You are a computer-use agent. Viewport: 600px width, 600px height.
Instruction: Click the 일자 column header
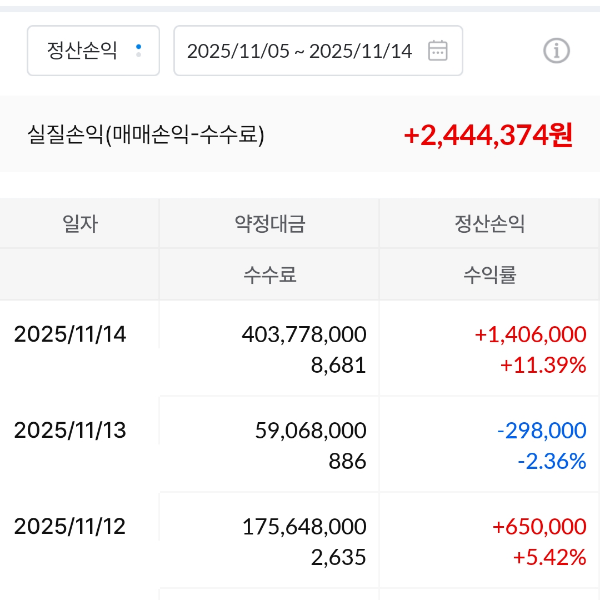pos(80,224)
